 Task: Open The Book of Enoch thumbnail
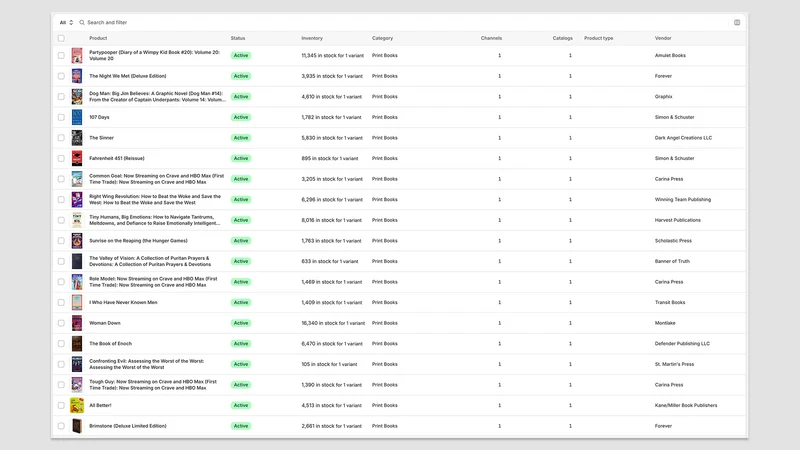(77, 343)
